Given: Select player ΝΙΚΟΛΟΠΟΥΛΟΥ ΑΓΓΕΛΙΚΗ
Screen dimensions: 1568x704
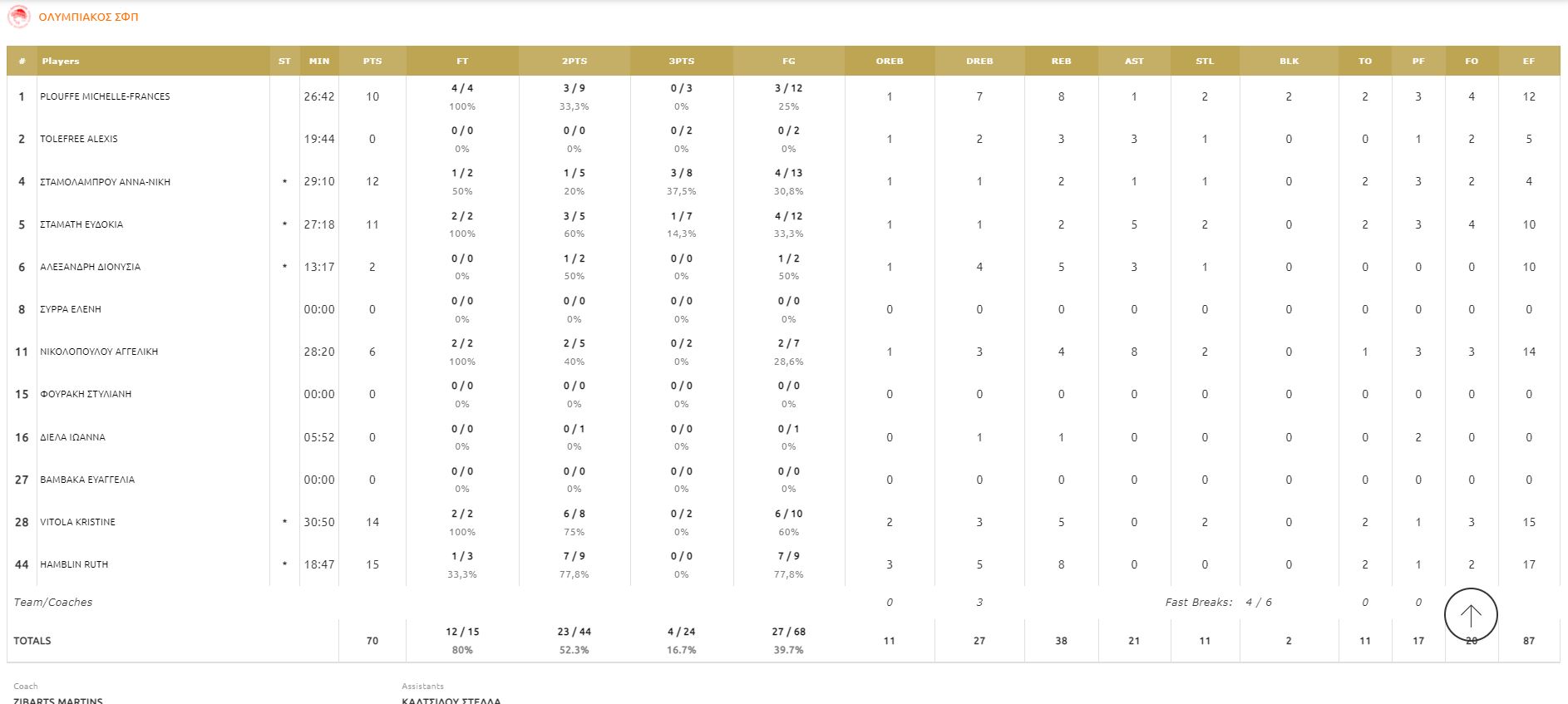Looking at the screenshot, I should 99,352.
